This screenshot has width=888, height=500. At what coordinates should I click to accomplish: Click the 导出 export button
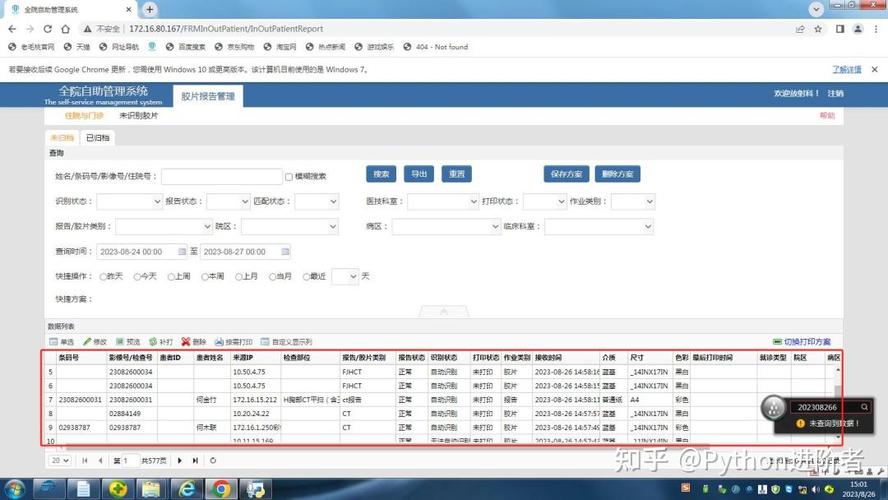(x=419, y=174)
